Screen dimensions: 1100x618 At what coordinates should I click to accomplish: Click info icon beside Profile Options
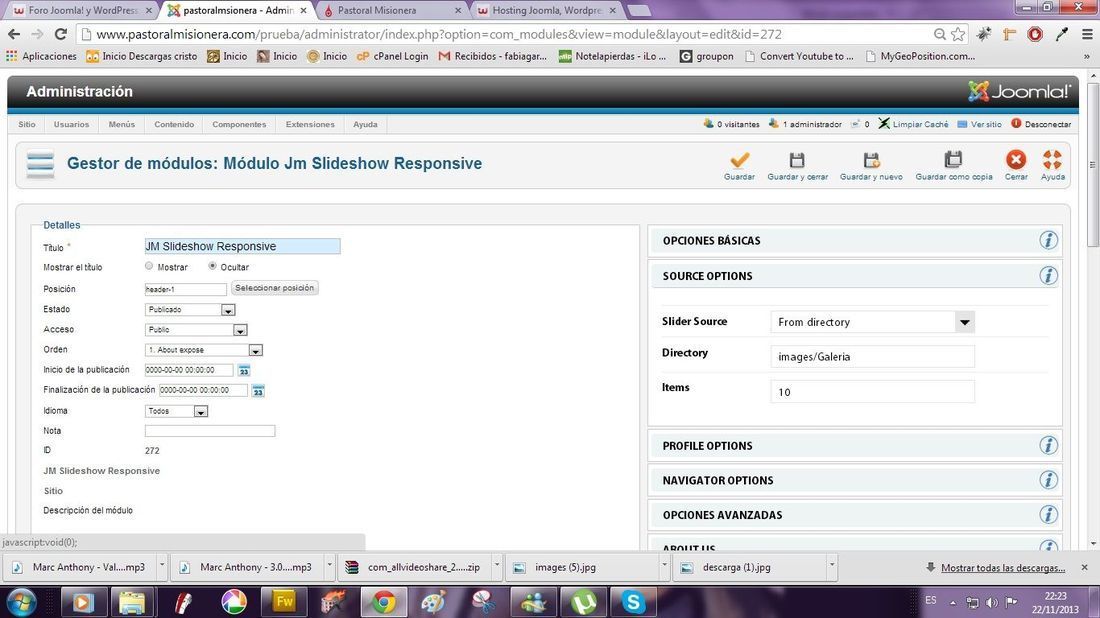tap(1048, 445)
